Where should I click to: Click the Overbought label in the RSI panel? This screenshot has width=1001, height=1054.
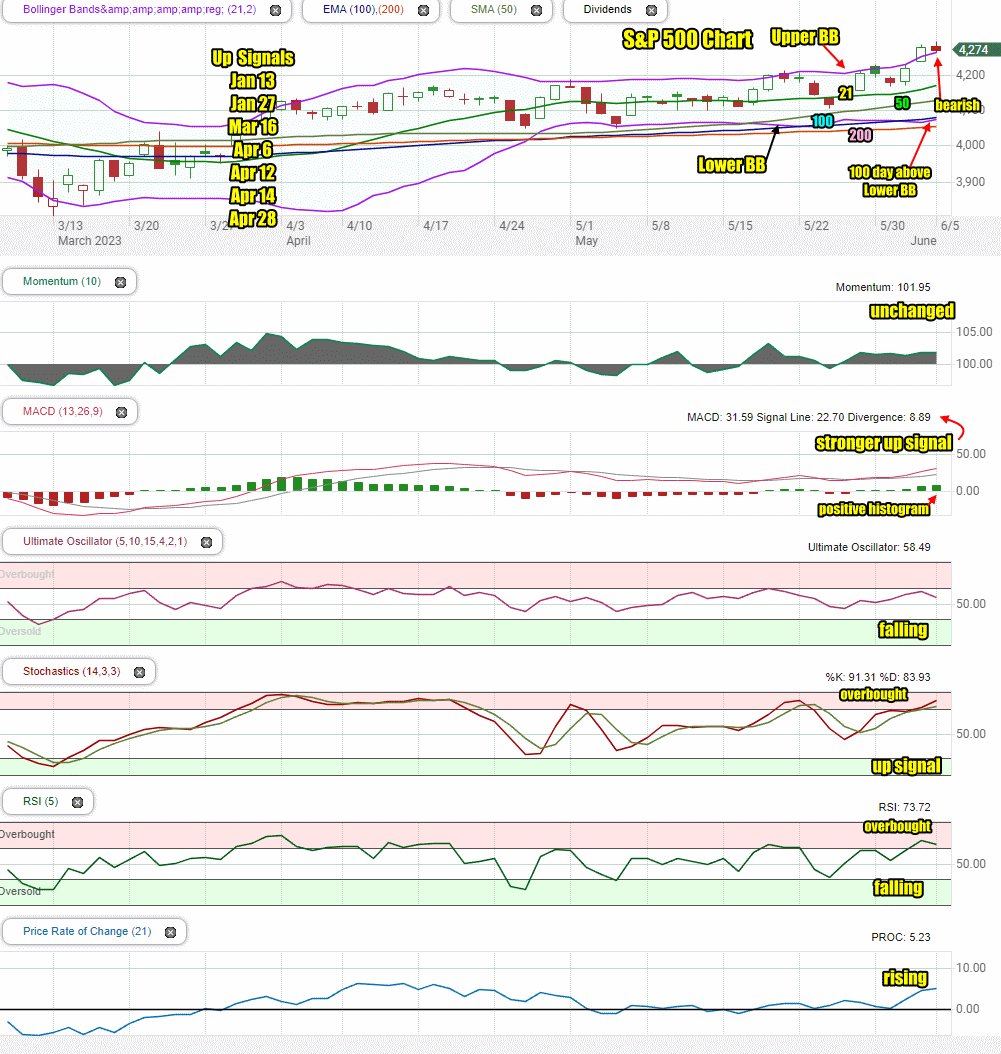[x=28, y=834]
